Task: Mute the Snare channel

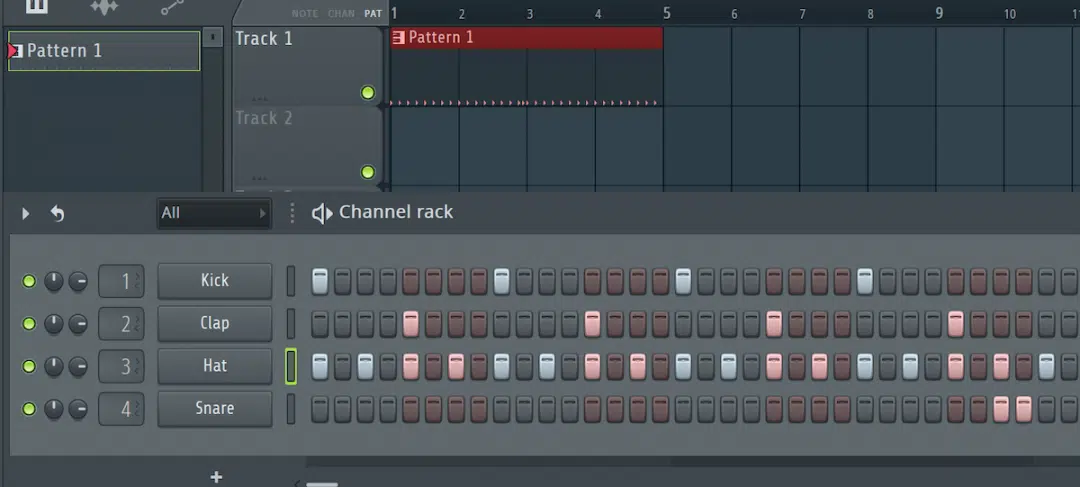Action: [x=29, y=409]
